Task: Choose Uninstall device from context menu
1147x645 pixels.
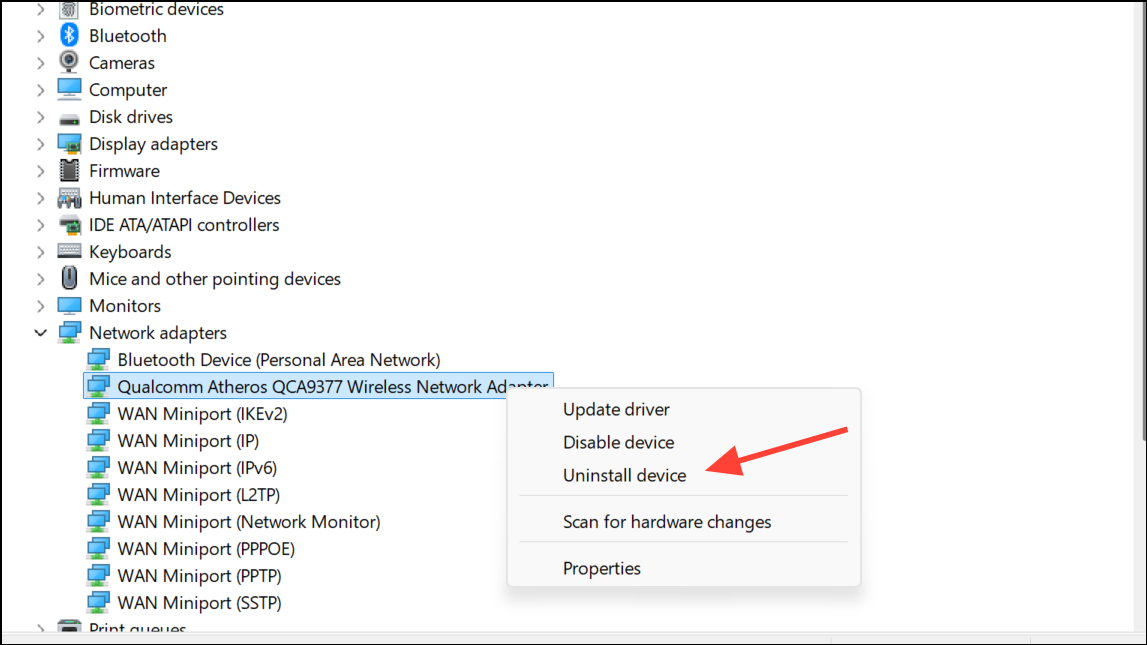Action: 624,476
